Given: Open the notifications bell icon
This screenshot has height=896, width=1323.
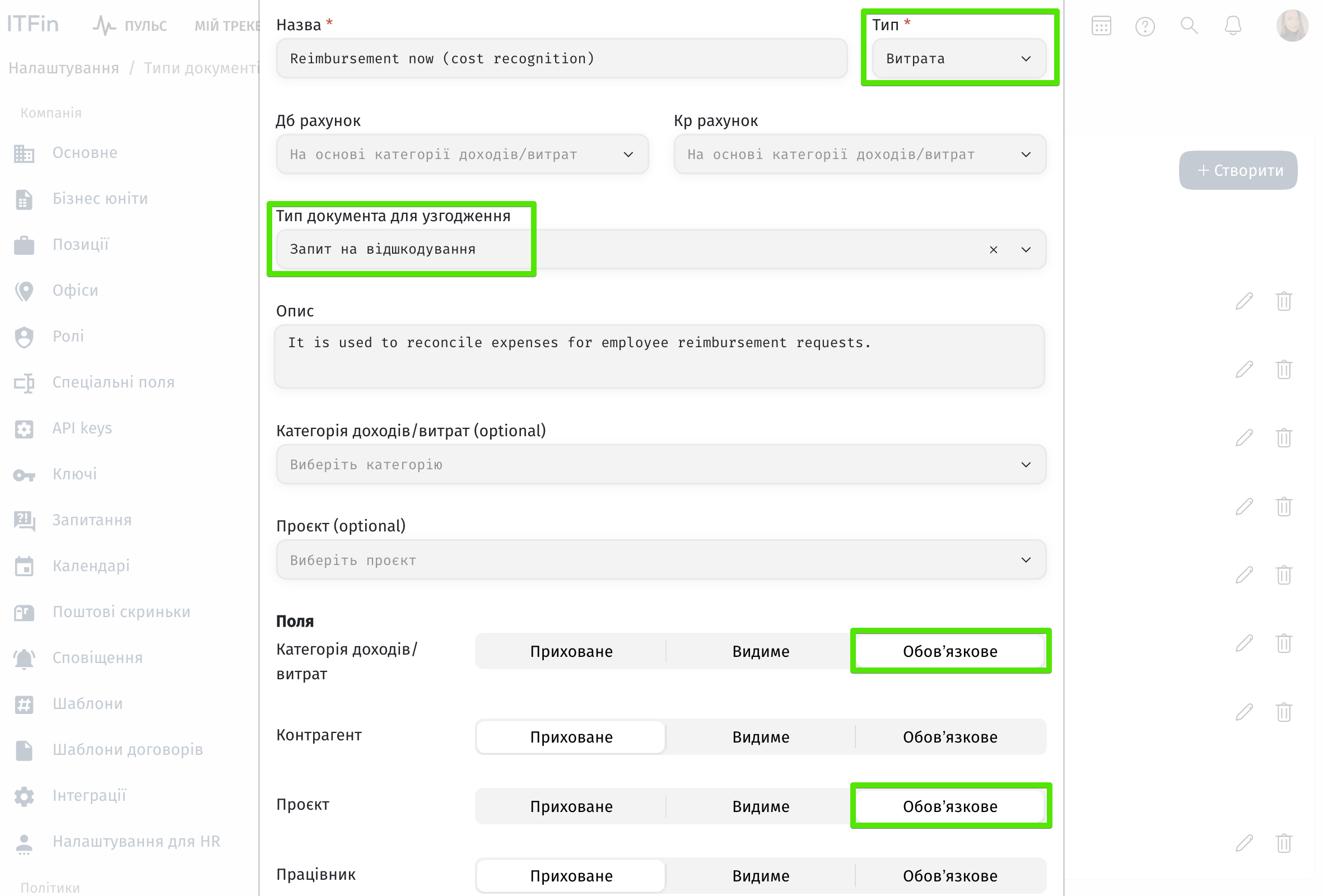Looking at the screenshot, I should (x=1232, y=26).
